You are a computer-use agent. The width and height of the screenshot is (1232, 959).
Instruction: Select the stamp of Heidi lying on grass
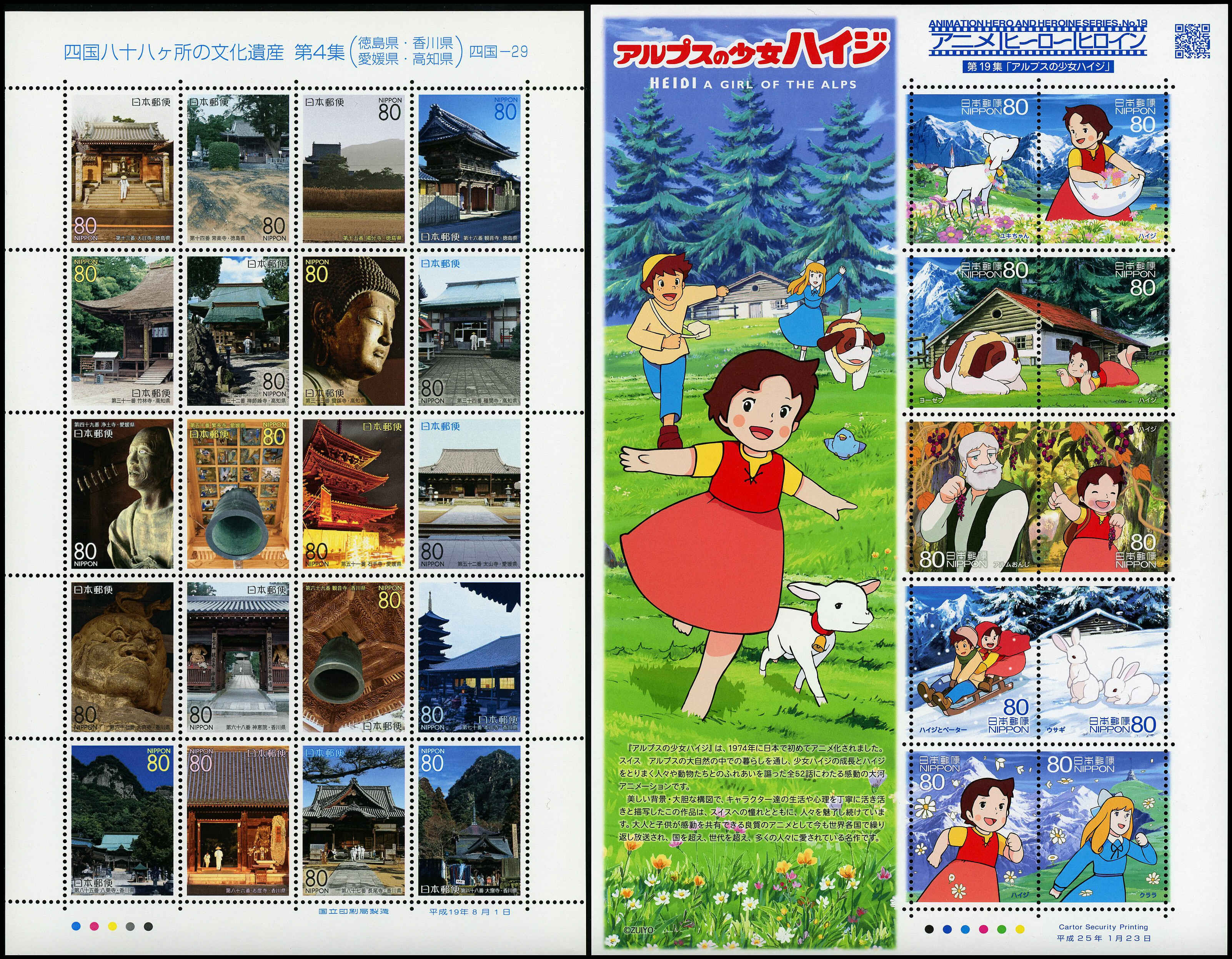click(1104, 332)
